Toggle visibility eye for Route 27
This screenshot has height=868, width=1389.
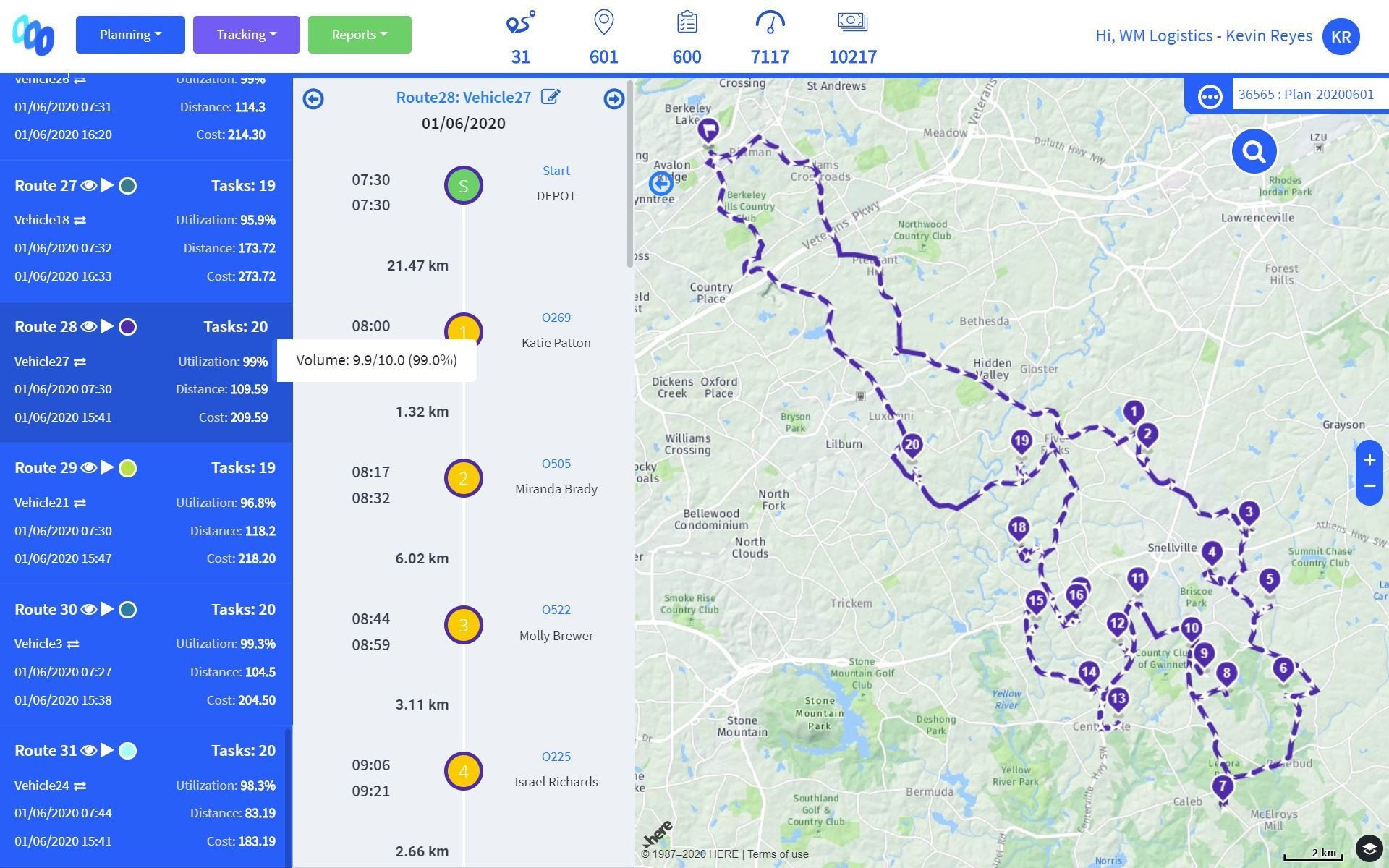point(88,186)
